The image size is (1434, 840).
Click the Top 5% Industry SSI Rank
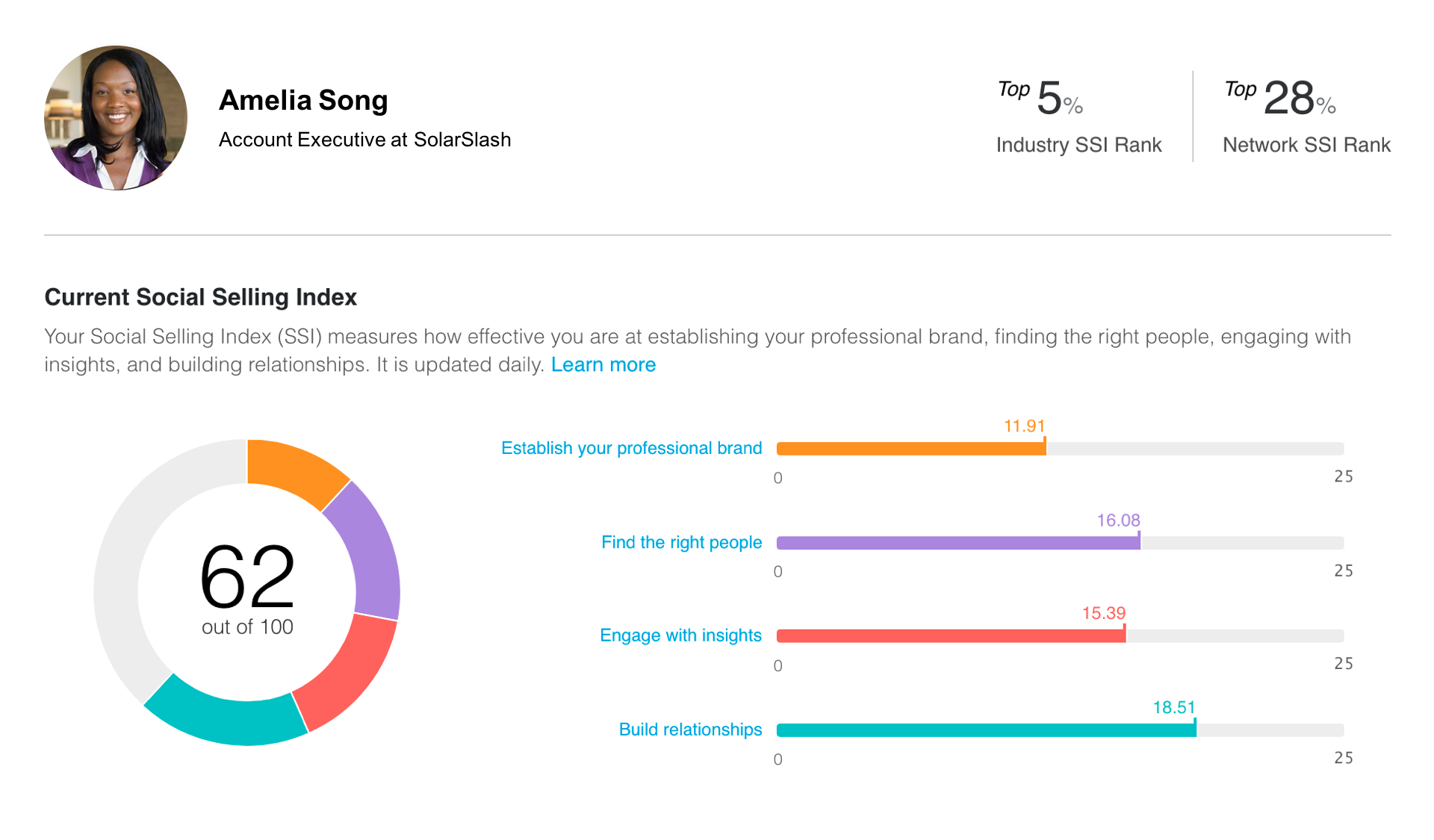[x=1078, y=116]
